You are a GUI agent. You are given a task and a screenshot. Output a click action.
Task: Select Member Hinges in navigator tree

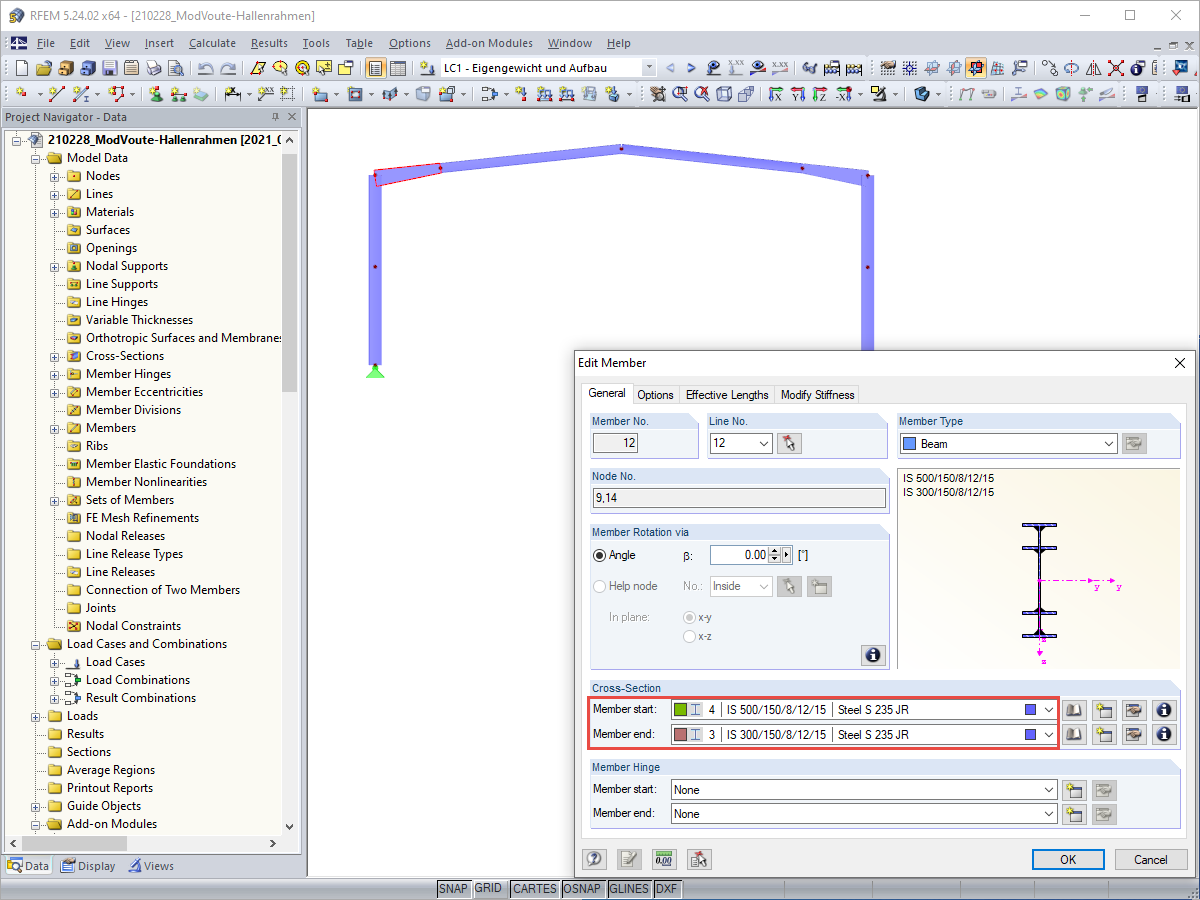click(x=128, y=374)
